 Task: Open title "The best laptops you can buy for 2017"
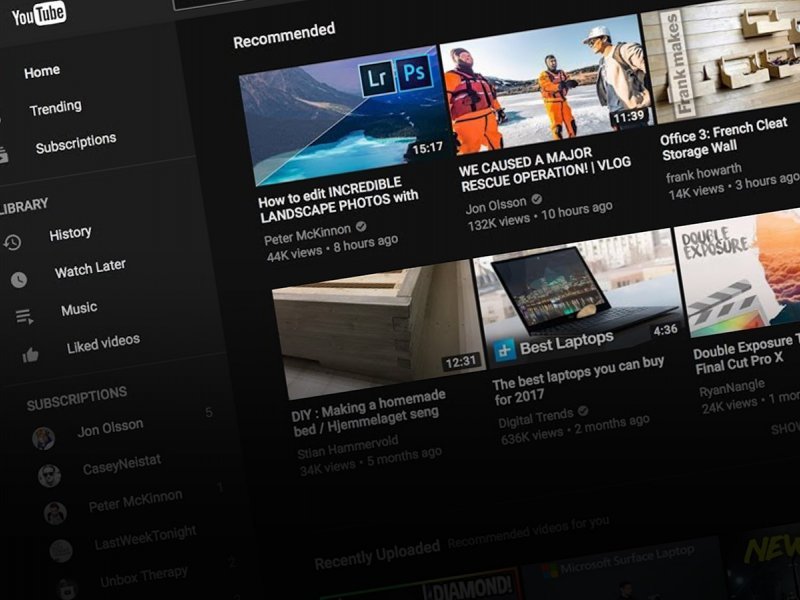point(579,380)
